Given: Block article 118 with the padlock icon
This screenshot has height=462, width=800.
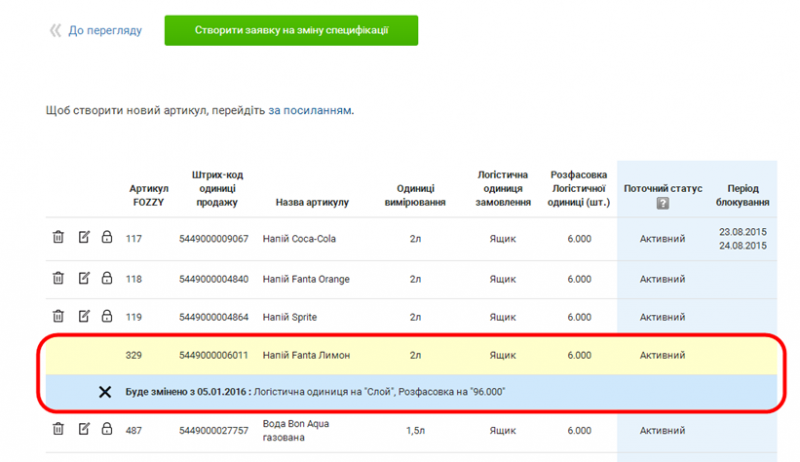Looking at the screenshot, I should [x=106, y=278].
